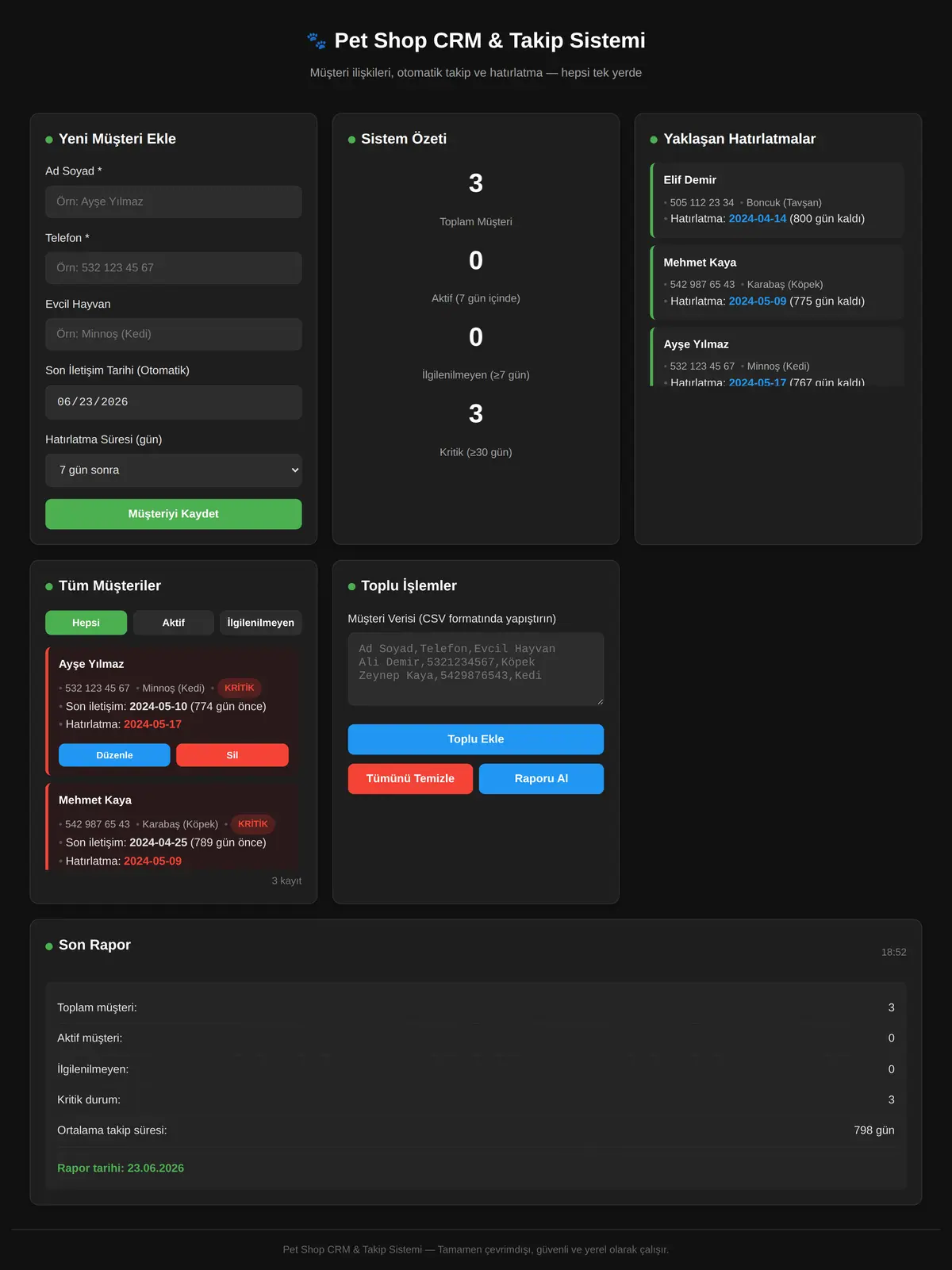This screenshot has width=952, height=1270.
Task: Click the 'İlgilenilmeyen (≥7 gün)' summary label
Action: [476, 375]
